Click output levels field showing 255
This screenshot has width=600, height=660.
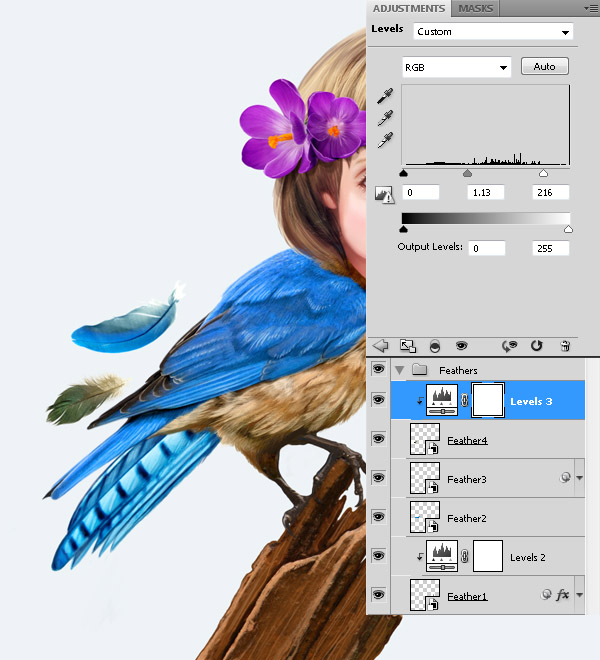point(551,248)
